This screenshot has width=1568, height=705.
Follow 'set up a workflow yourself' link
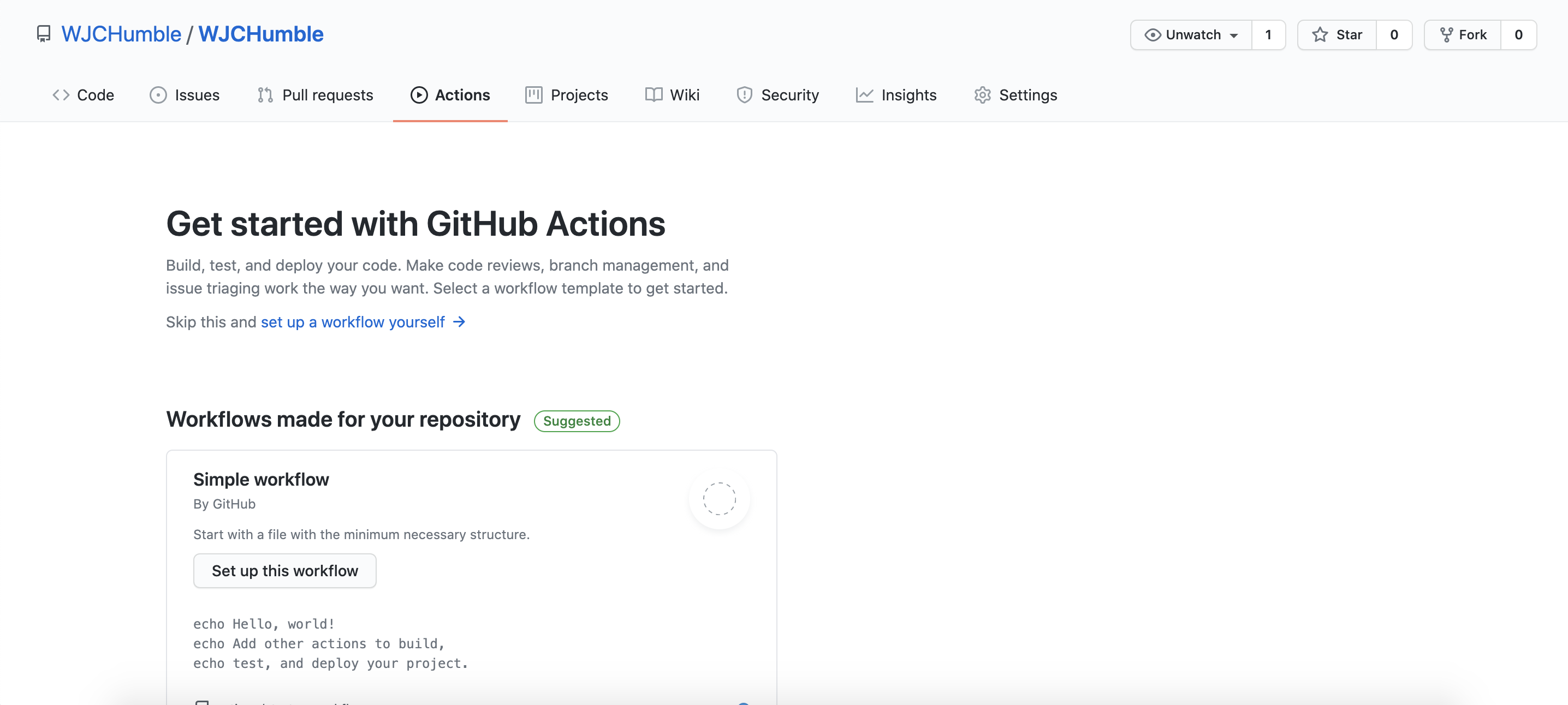pyautogui.click(x=353, y=322)
